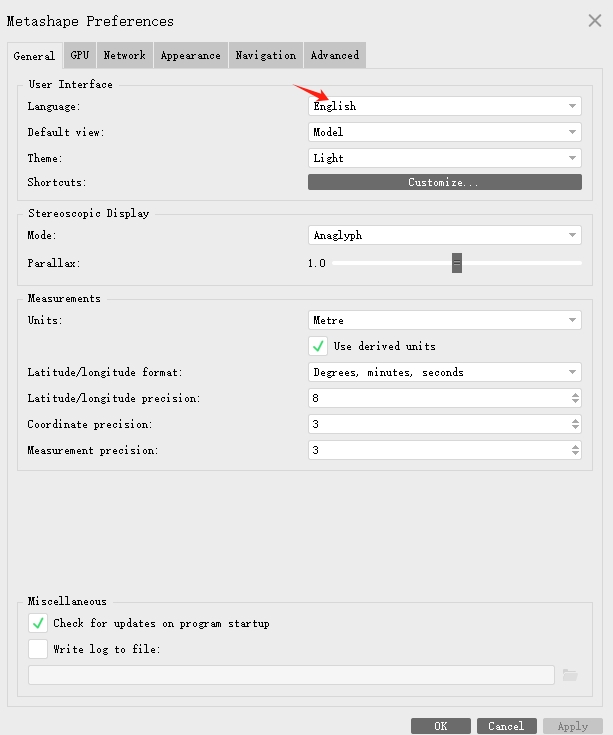Screen dimensions: 613x735
Task: Decrease coordinate precision with down arrow
Action: [575, 428]
